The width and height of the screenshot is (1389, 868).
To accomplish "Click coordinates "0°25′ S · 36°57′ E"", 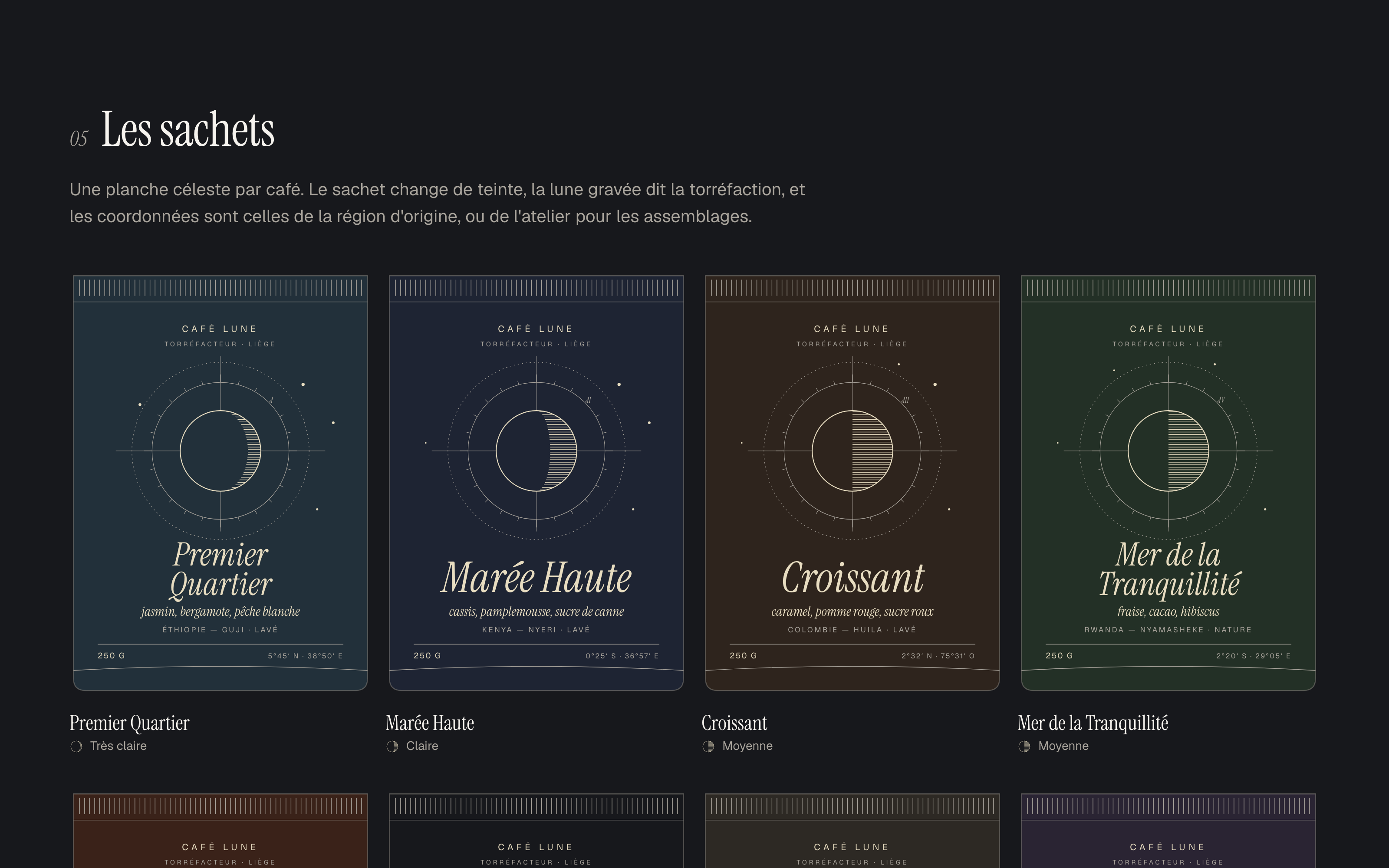I will tap(622, 656).
